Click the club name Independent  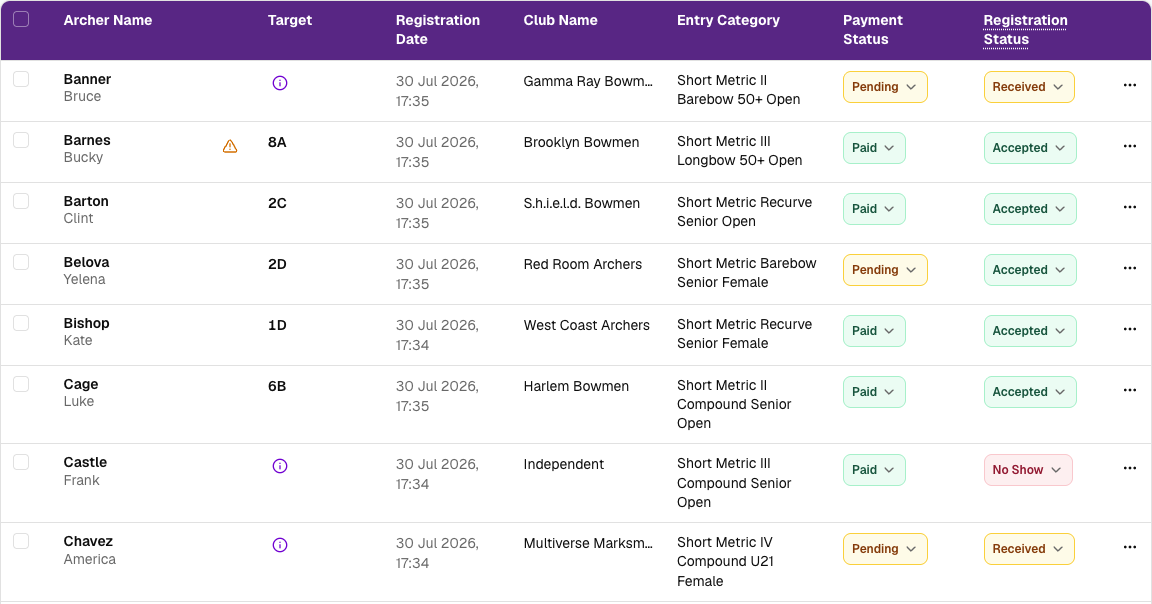(x=564, y=464)
